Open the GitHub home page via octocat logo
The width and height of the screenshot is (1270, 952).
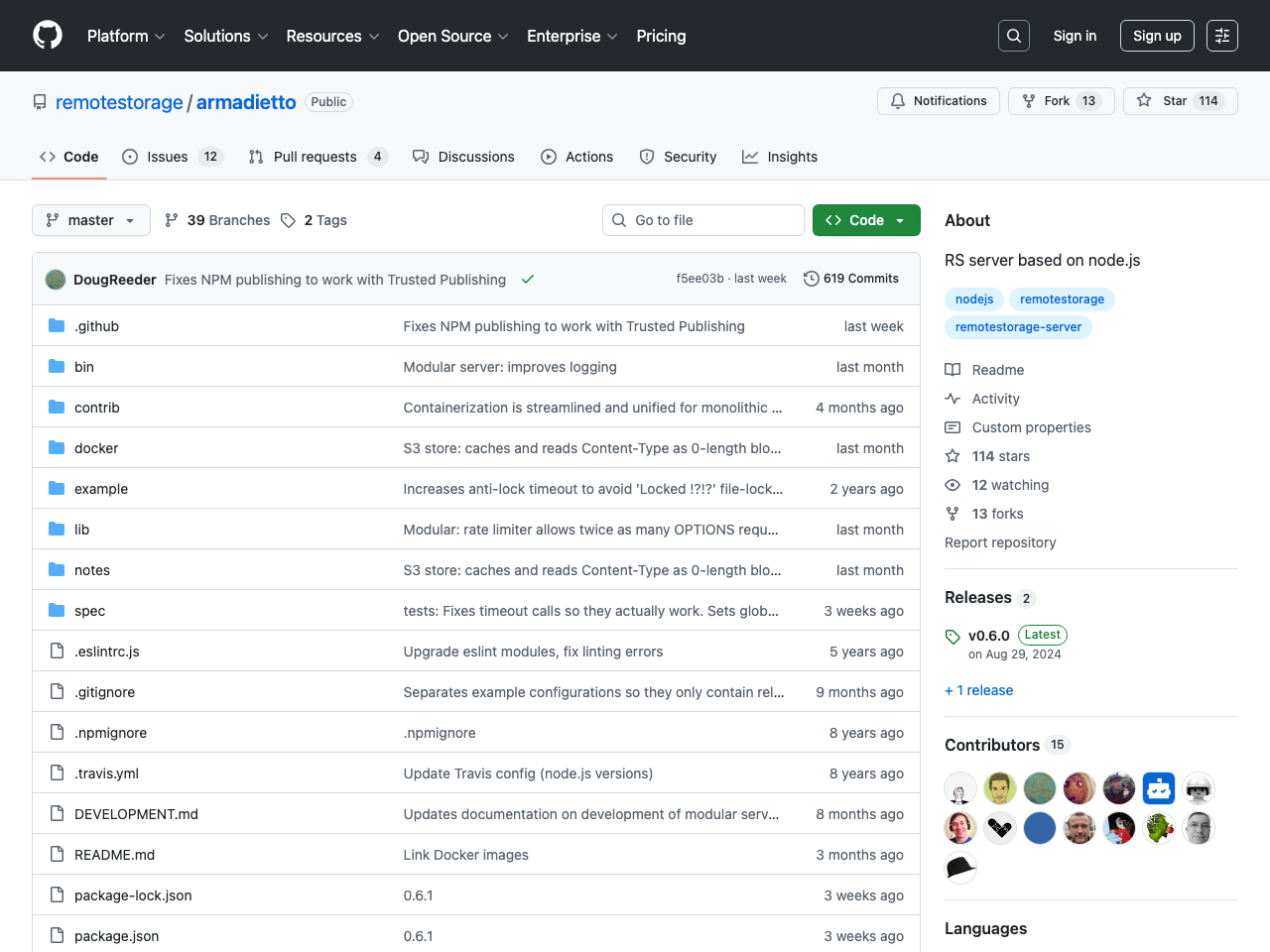47,36
